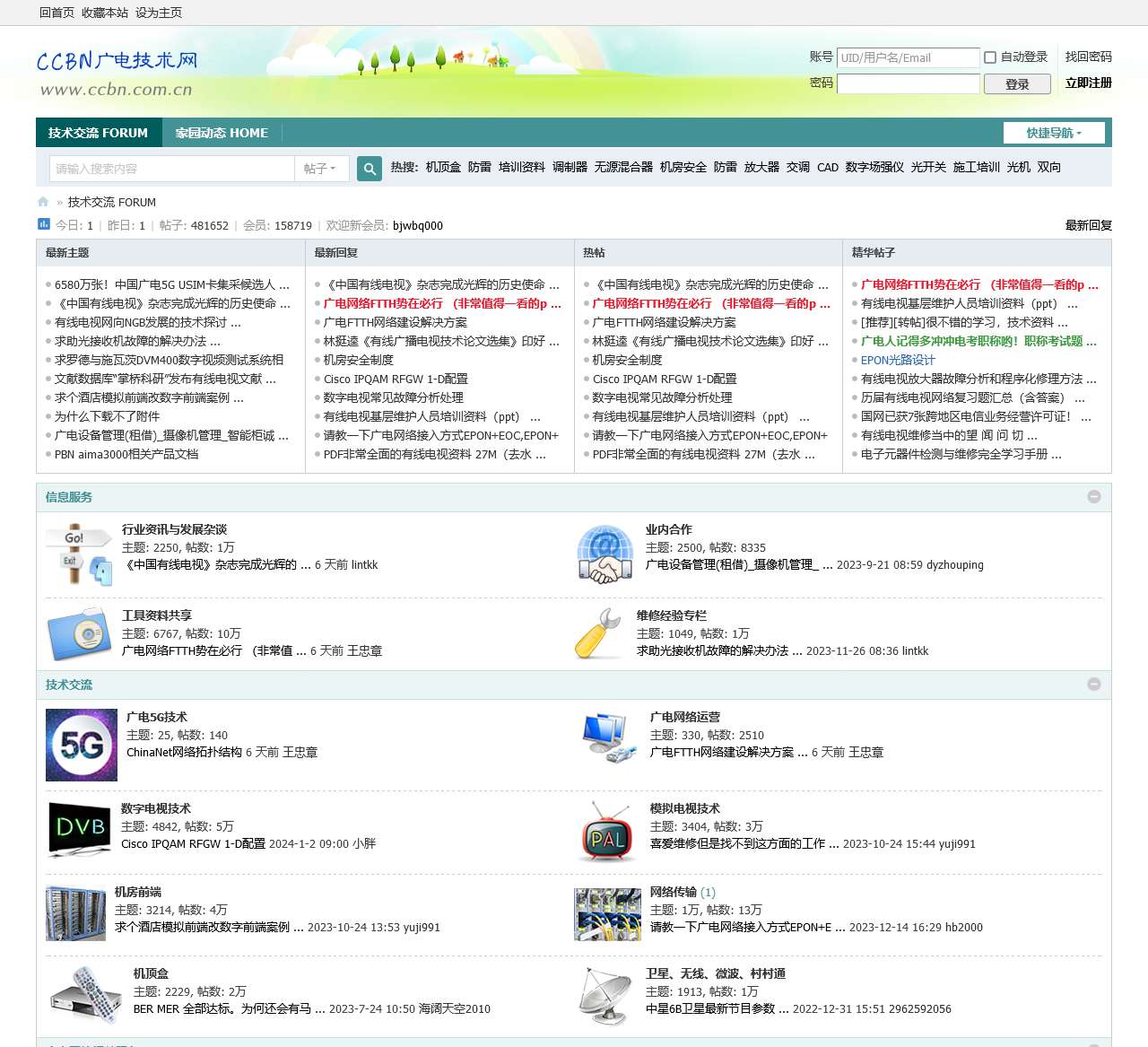Click the 立即注册 link
Image resolution: width=1148 pixels, height=1047 pixels.
(1088, 83)
